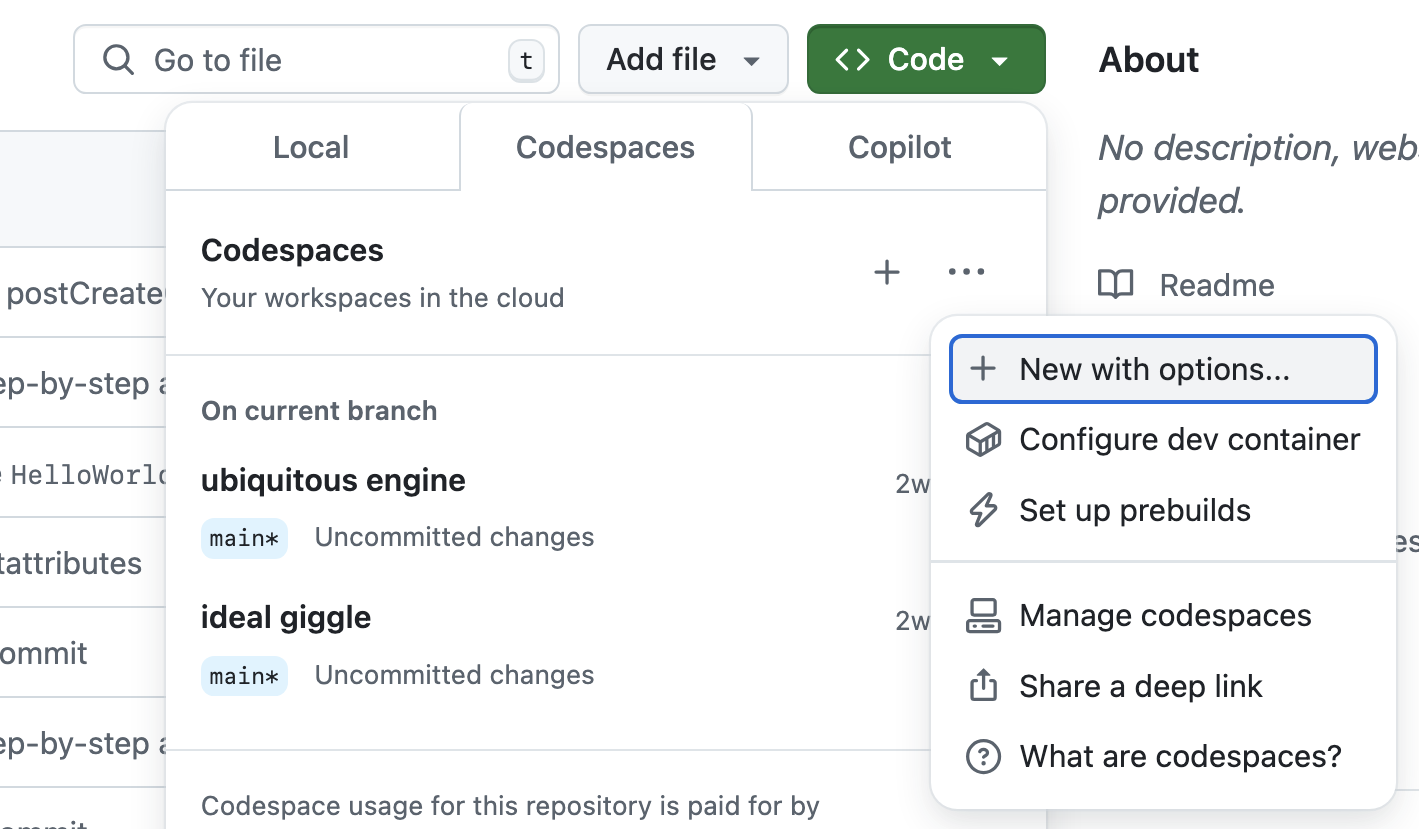
Task: Open the Readme link in About
Action: (x=1217, y=285)
